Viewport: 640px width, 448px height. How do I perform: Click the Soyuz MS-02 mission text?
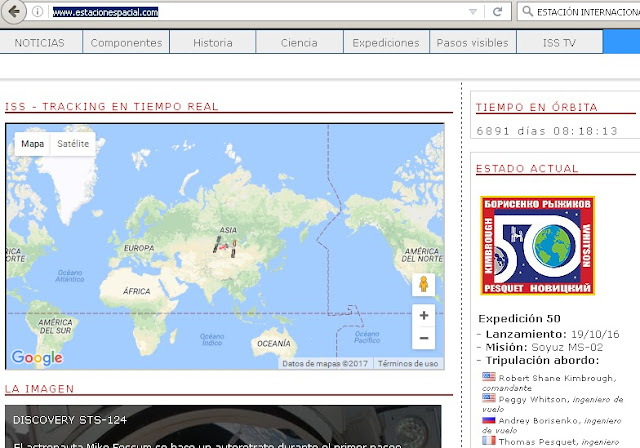click(567, 347)
